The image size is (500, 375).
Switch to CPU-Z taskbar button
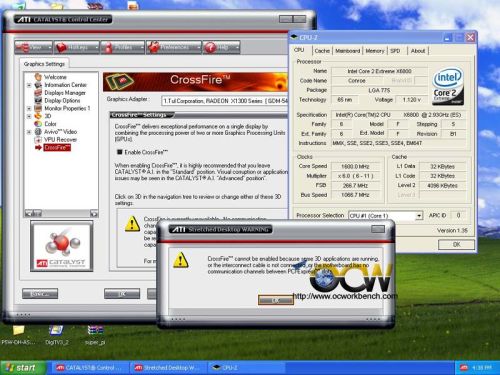(247, 368)
